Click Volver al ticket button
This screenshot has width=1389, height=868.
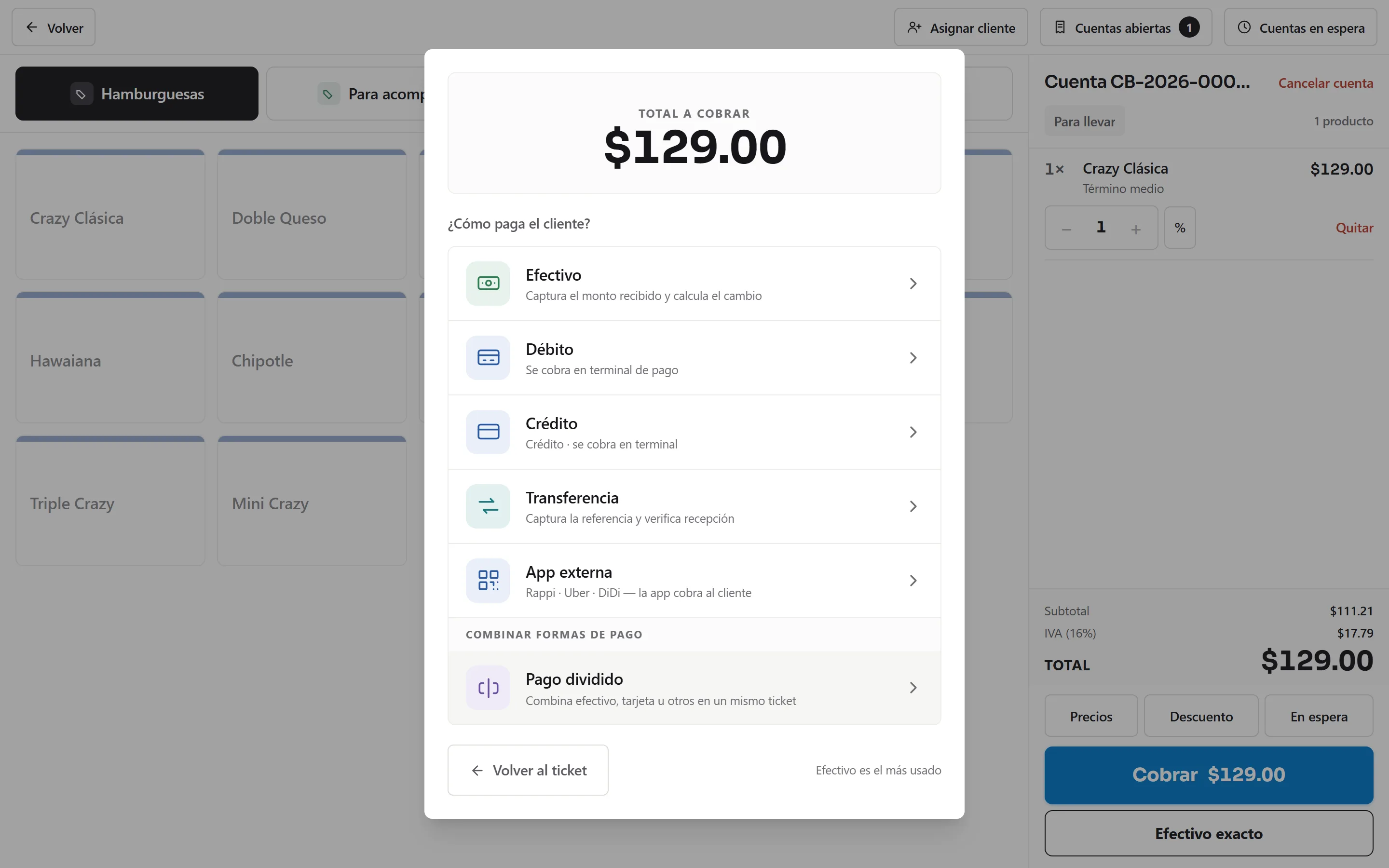(528, 770)
